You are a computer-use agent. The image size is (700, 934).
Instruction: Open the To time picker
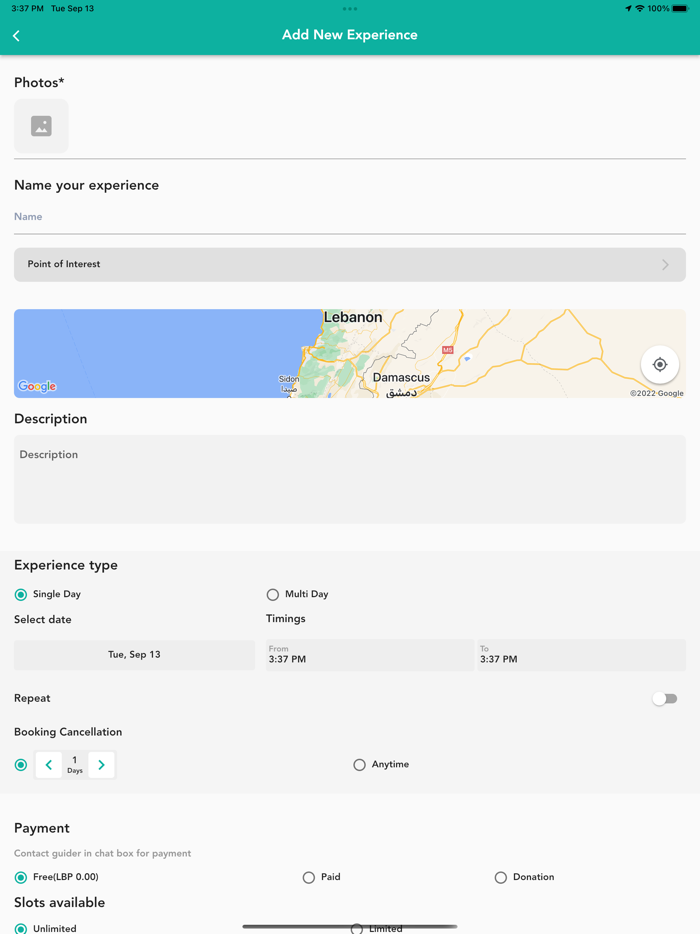(x=581, y=655)
